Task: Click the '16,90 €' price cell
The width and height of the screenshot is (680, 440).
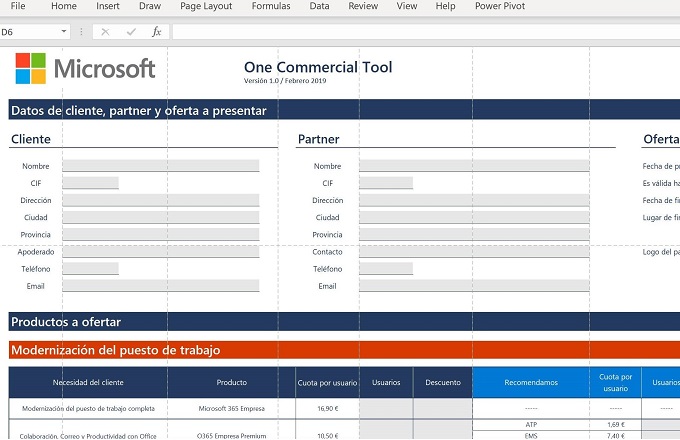Action: [327, 408]
